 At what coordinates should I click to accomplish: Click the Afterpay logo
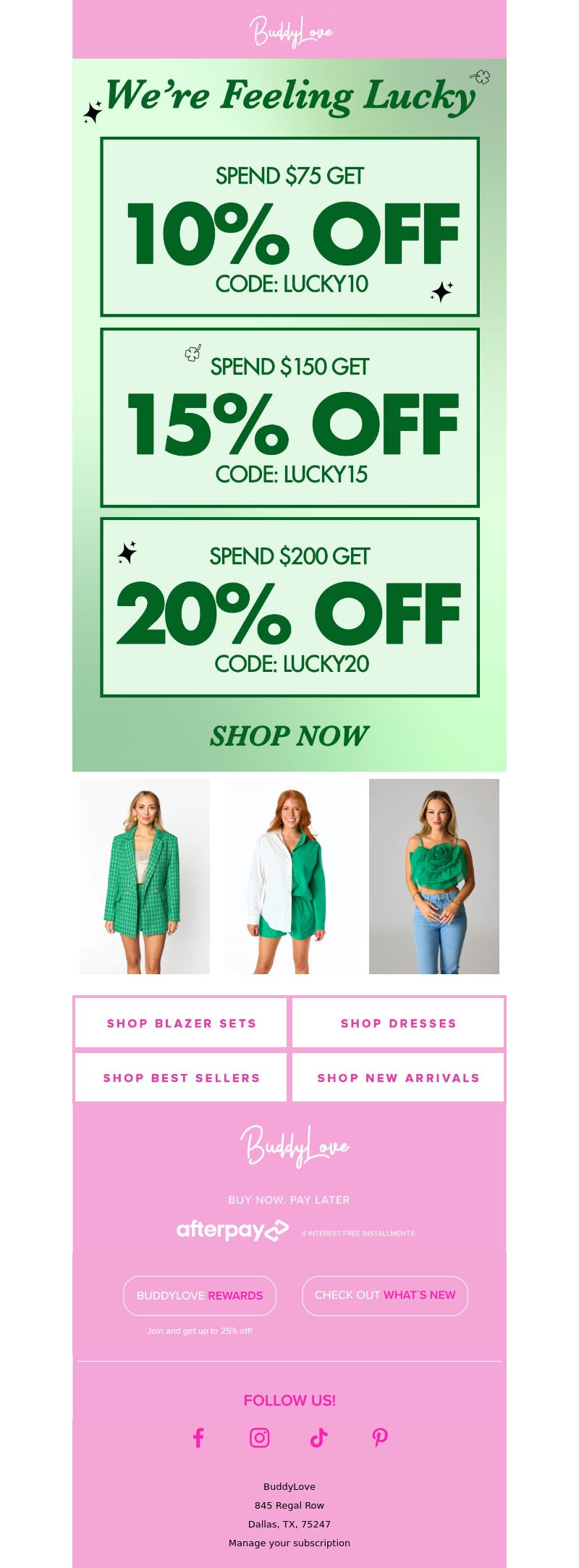tap(232, 1230)
